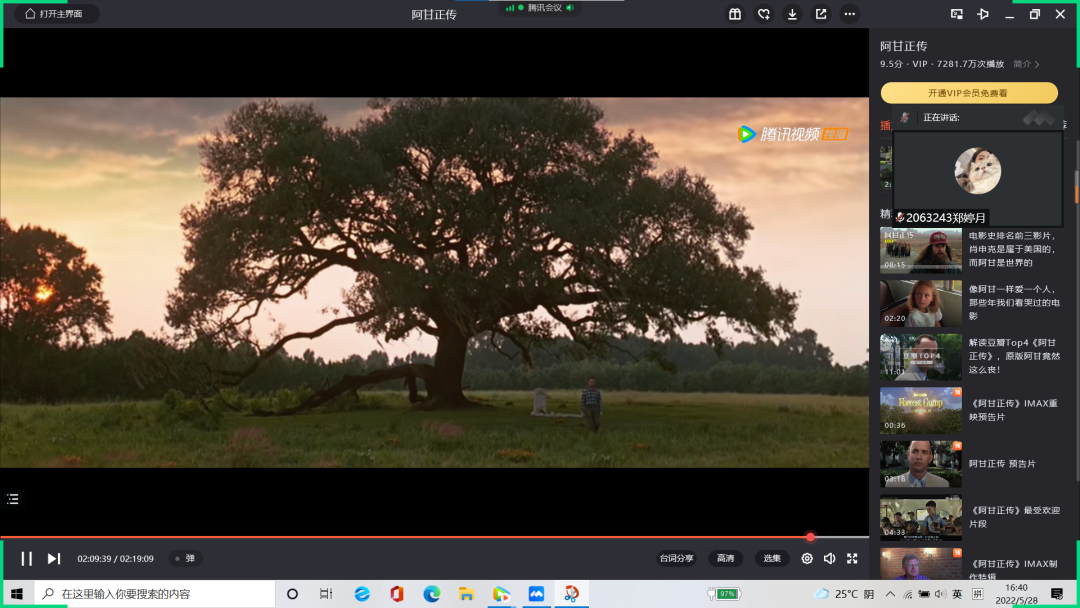The image size is (1080, 608).
Task: Click the red playback progress bar handle
Action: pyautogui.click(x=810, y=537)
